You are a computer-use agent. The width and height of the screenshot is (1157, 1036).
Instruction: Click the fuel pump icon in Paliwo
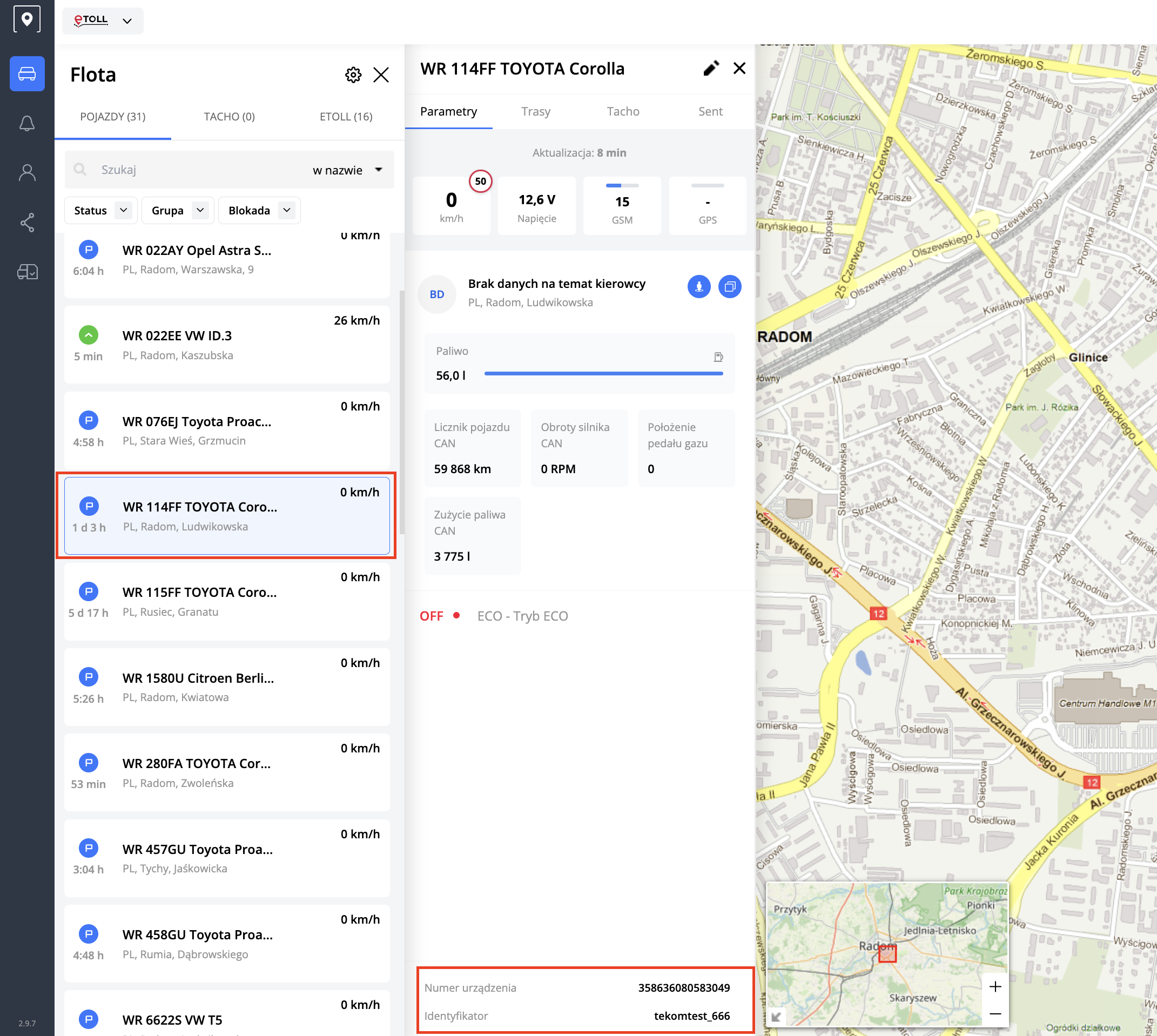click(718, 357)
